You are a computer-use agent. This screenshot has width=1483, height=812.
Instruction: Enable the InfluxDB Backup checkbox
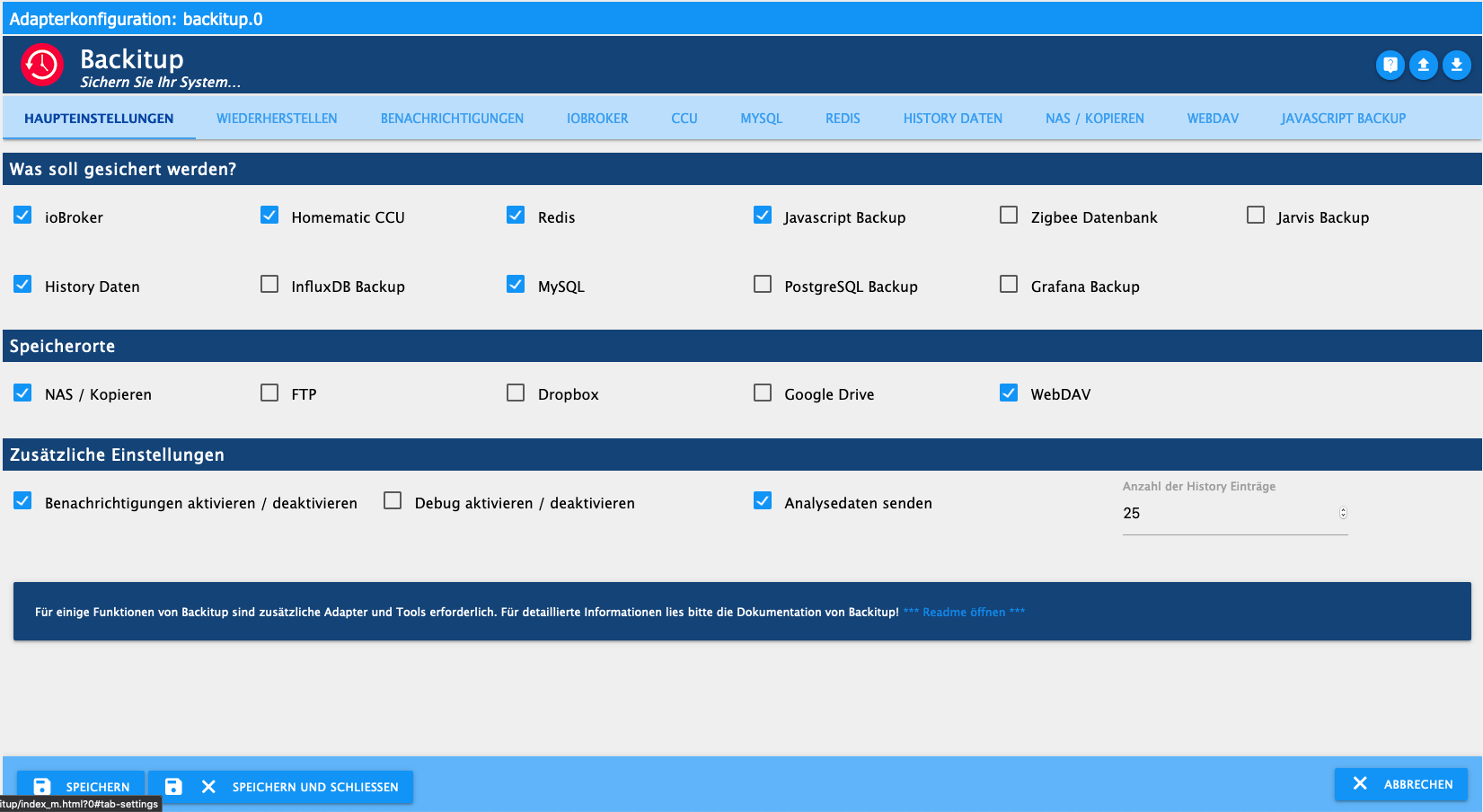point(269,285)
